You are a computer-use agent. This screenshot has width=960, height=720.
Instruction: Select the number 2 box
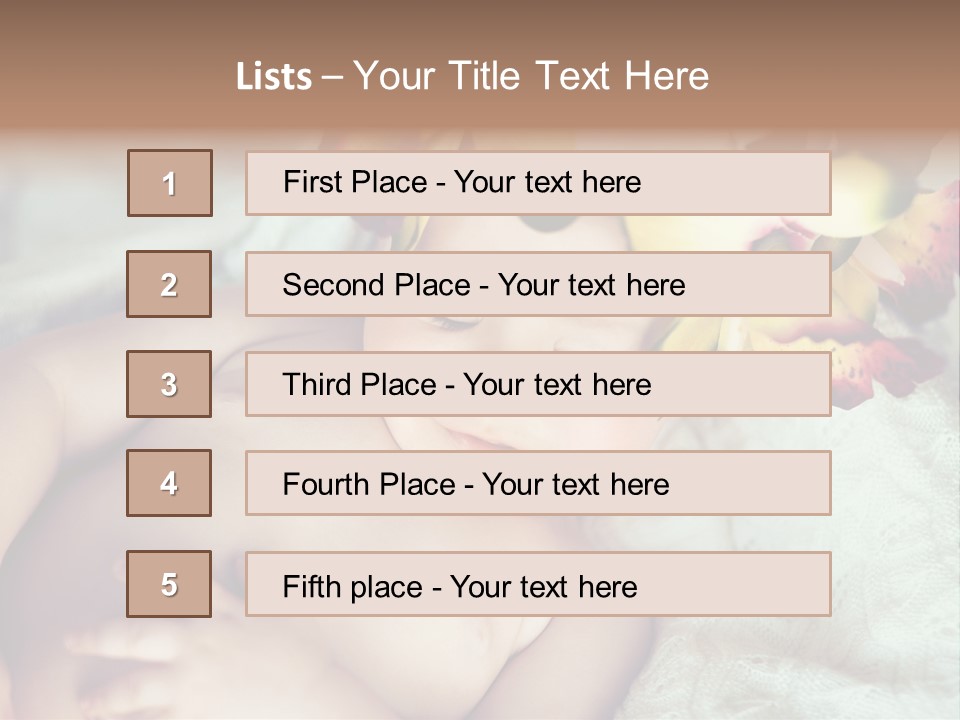[x=169, y=284]
